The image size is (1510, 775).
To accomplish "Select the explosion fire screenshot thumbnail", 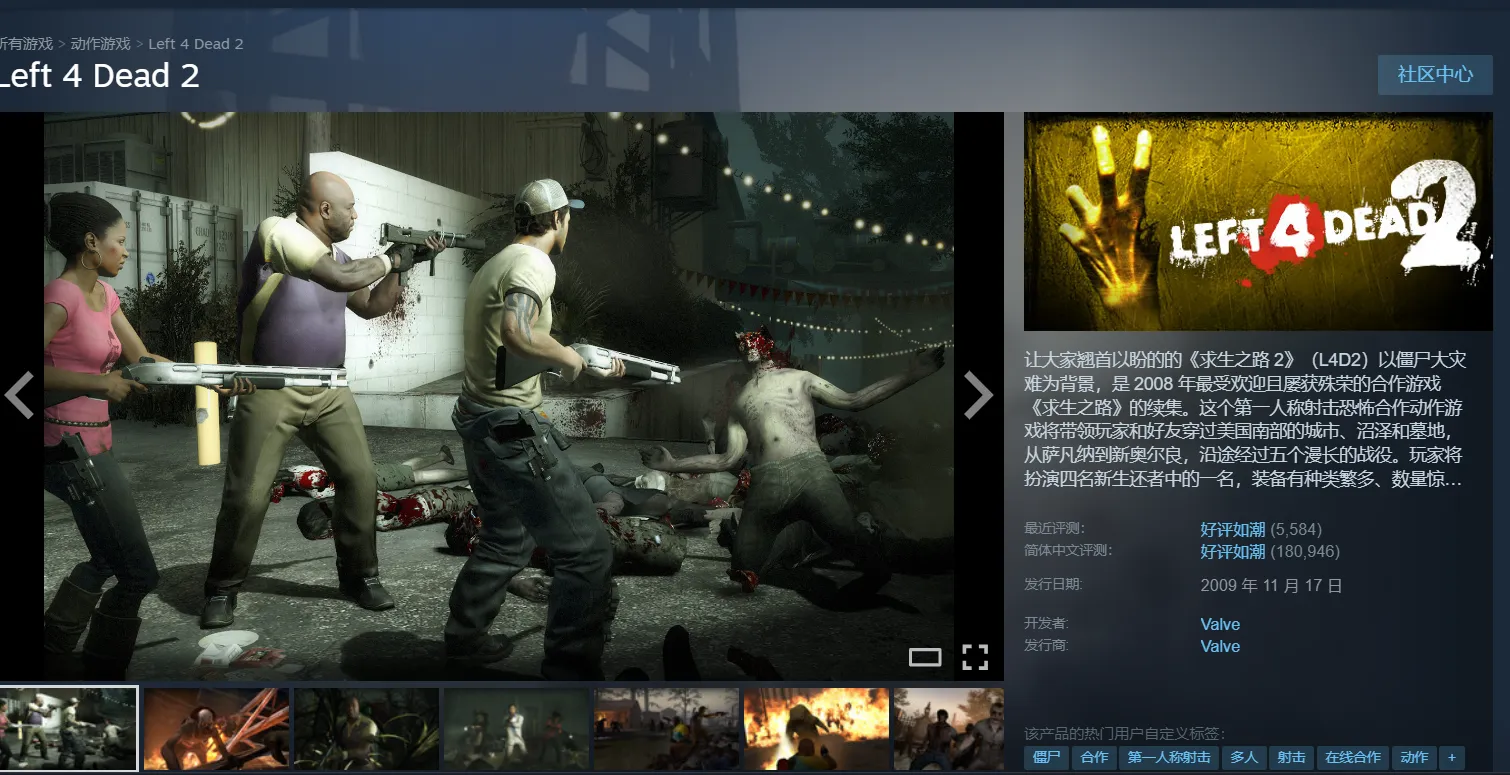I will click(816, 729).
